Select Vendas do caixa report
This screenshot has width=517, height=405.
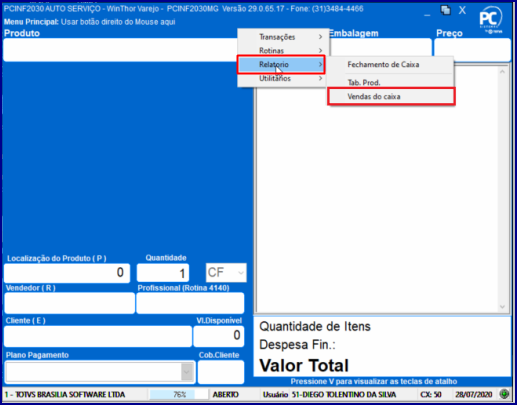point(391,97)
